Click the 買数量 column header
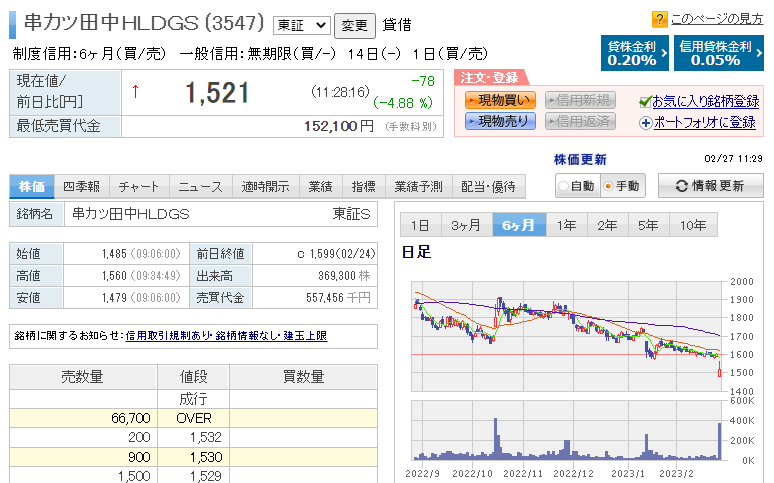 pyautogui.click(x=303, y=377)
